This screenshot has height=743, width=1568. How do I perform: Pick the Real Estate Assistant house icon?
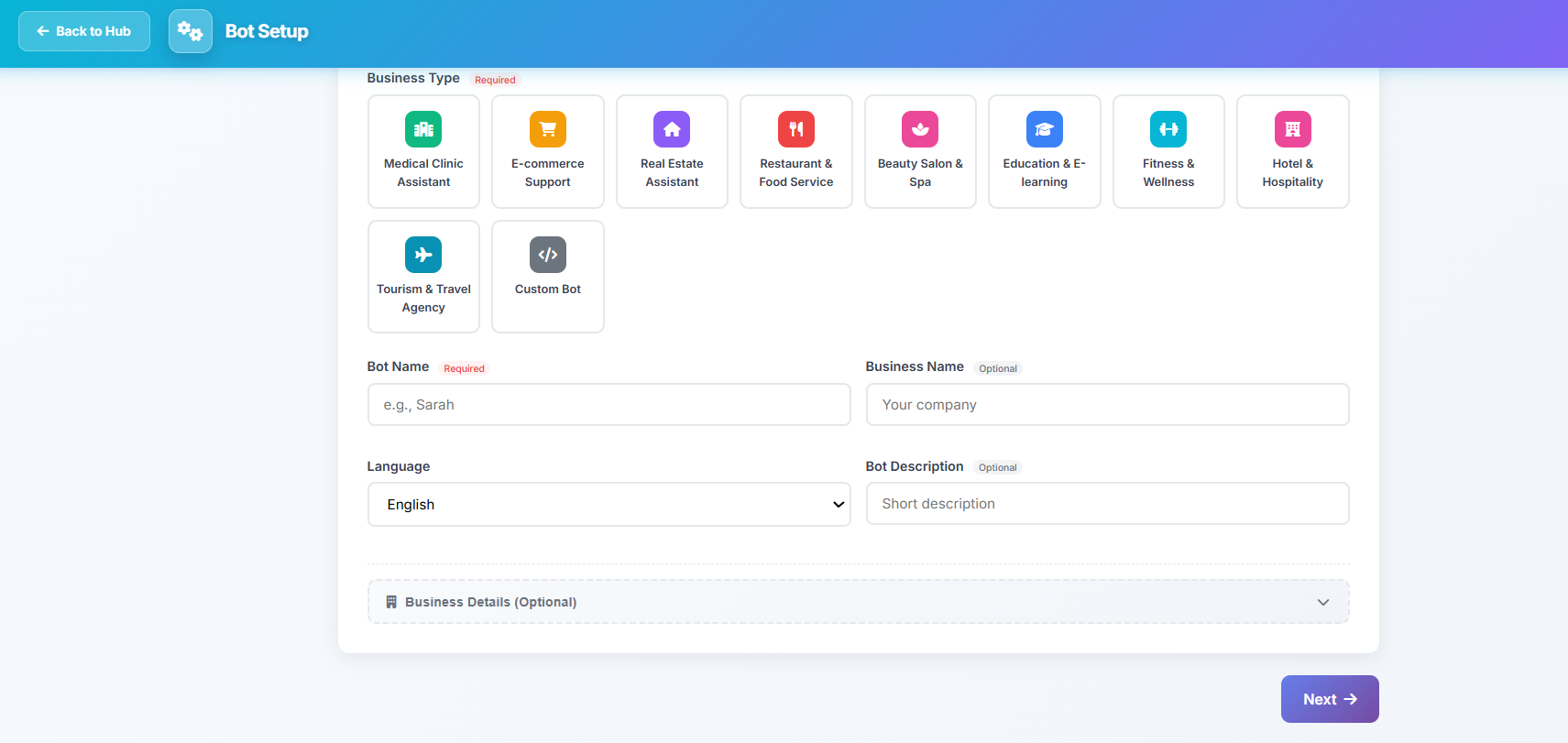coord(672,129)
